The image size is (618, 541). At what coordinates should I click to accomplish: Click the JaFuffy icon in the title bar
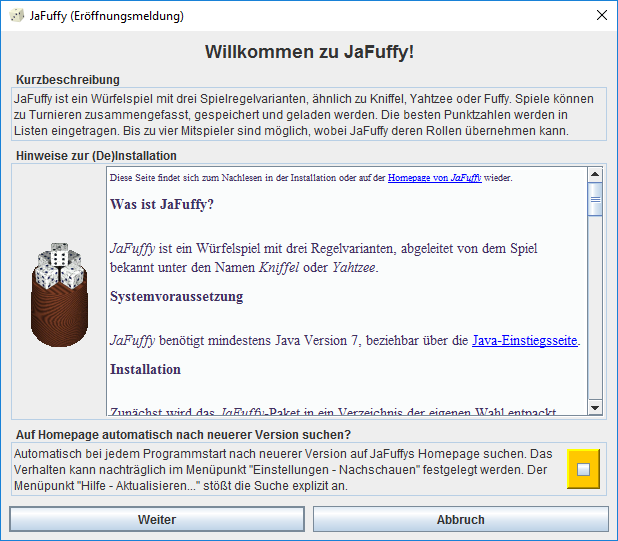pyautogui.click(x=16, y=16)
